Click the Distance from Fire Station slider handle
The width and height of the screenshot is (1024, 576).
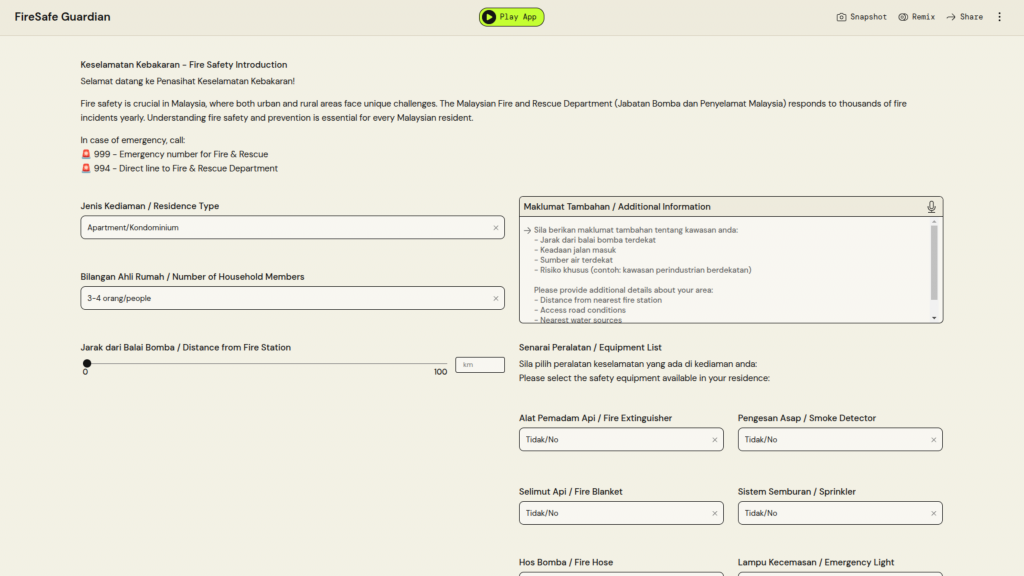tap(87, 364)
